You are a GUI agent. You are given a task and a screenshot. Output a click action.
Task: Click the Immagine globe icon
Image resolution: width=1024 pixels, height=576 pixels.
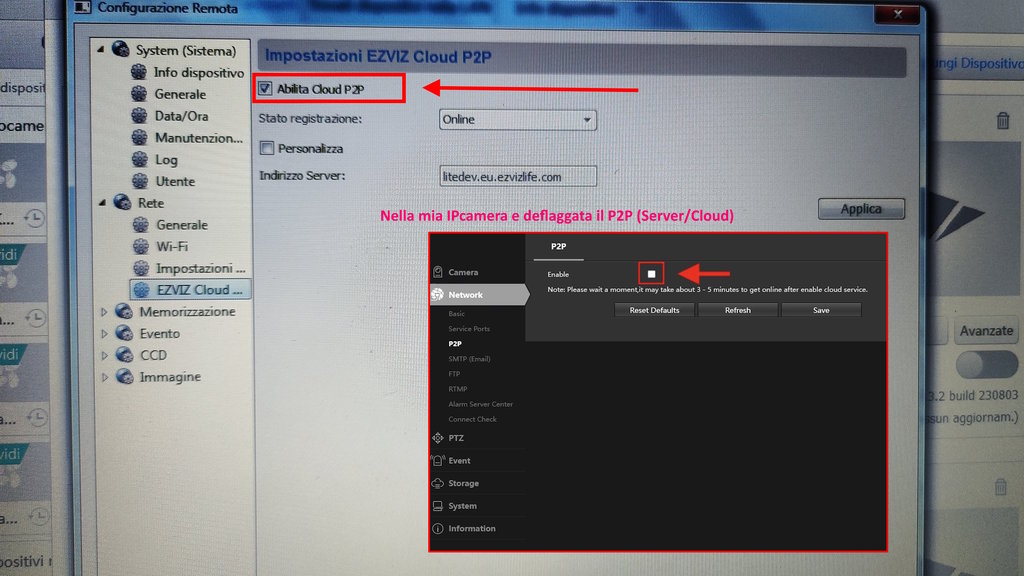pos(124,376)
